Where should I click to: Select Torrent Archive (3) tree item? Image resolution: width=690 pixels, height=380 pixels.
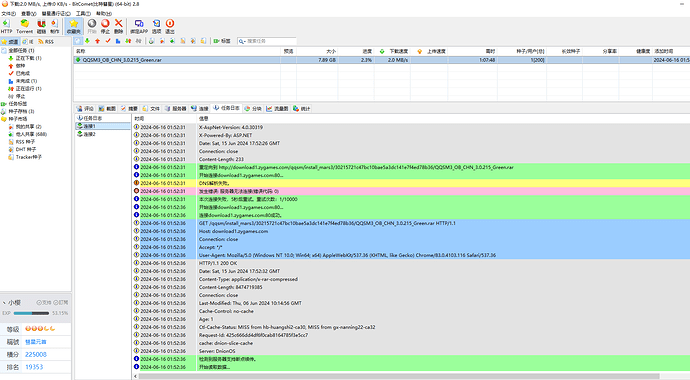click(18, 111)
